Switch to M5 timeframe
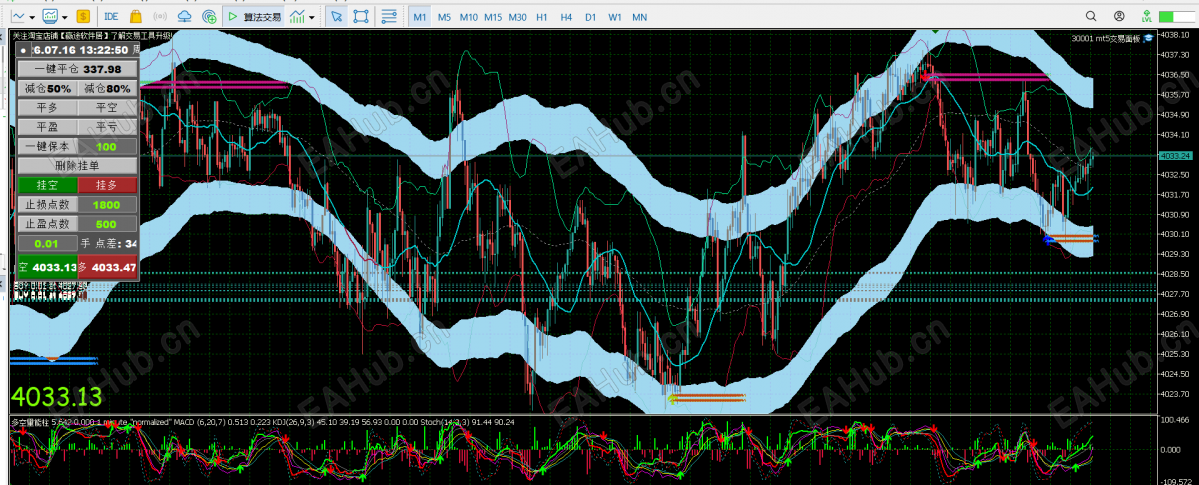This screenshot has width=1199, height=485. click(444, 16)
